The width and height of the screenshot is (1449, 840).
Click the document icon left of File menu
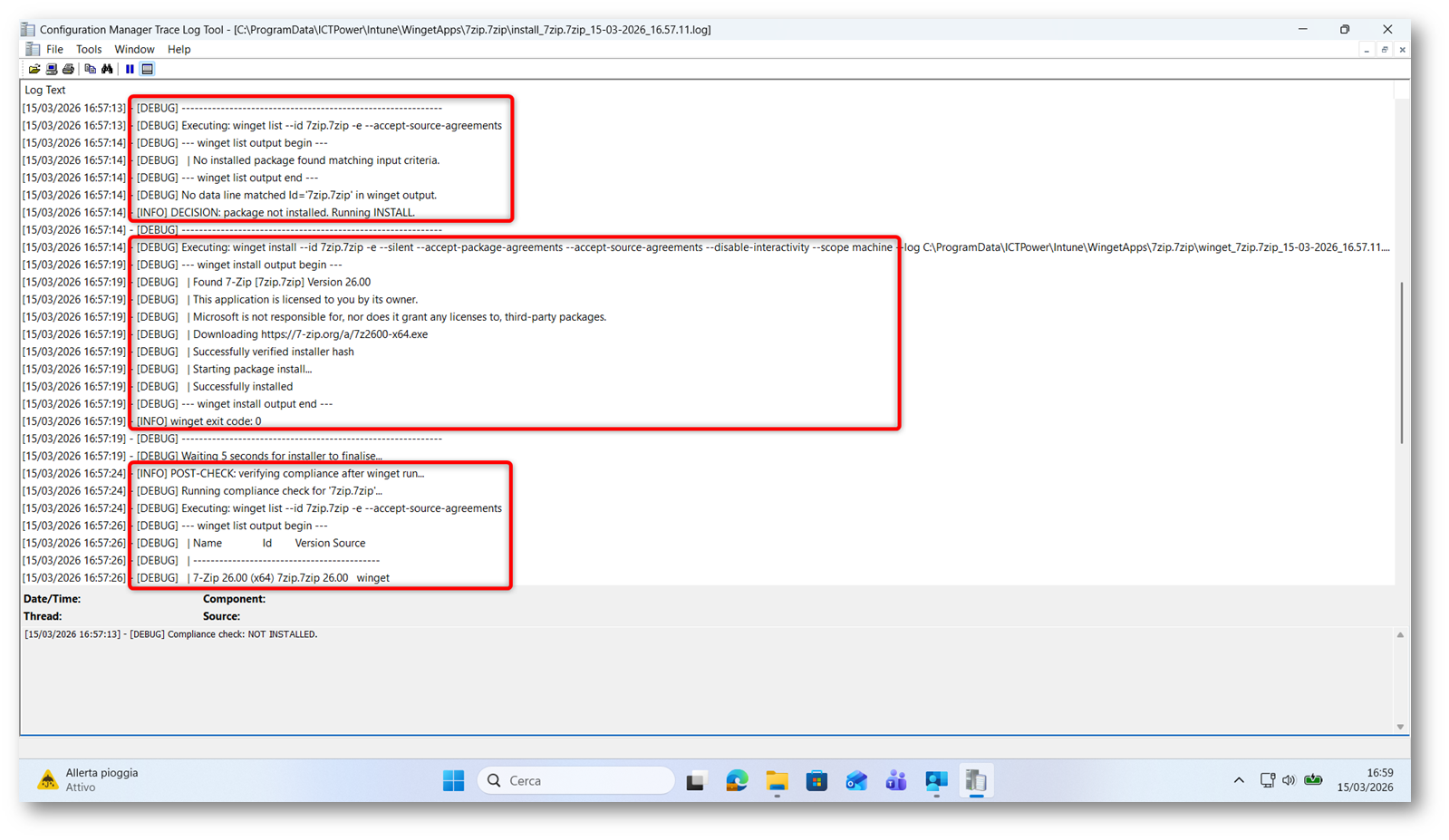pos(33,49)
